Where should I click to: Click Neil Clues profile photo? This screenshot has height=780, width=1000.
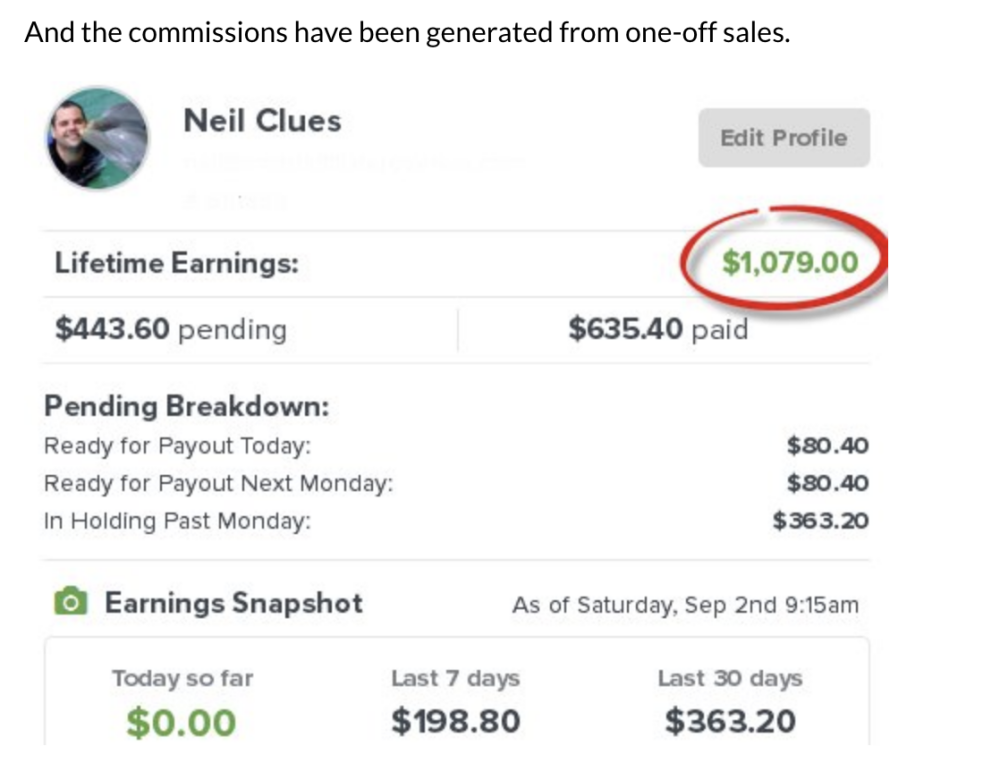point(98,138)
